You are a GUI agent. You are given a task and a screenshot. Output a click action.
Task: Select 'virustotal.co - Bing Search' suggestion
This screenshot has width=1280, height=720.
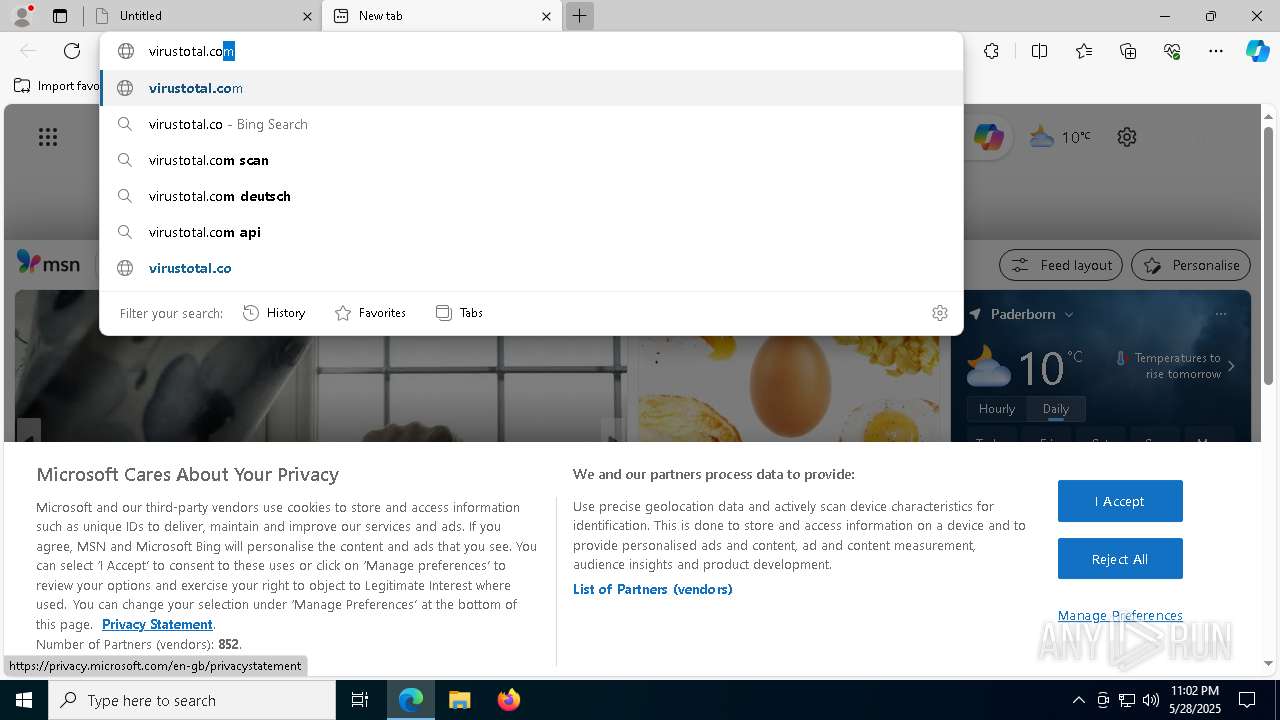pyautogui.click(x=531, y=124)
